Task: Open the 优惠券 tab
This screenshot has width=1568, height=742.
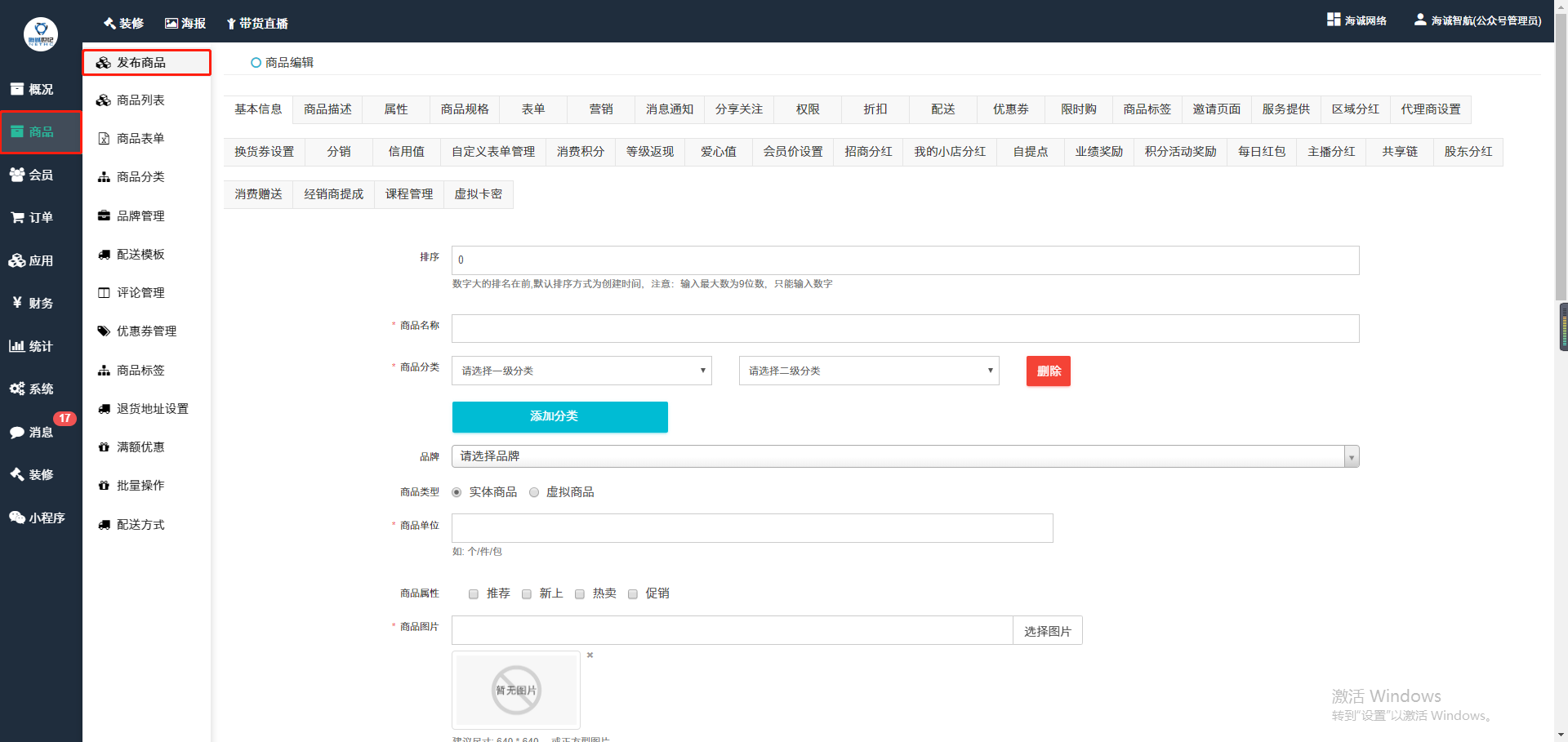Action: (x=1010, y=109)
